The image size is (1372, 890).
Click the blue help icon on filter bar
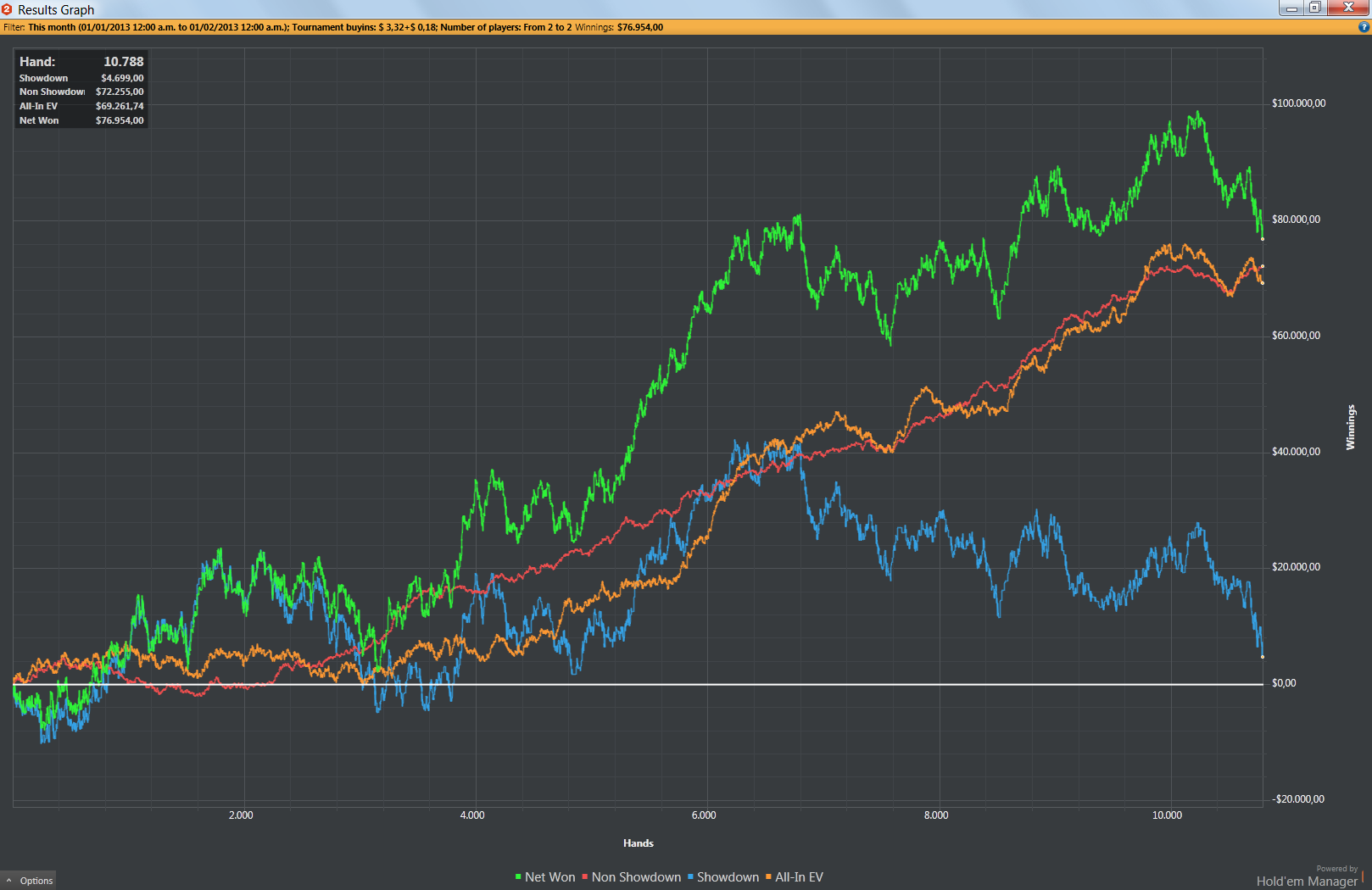pos(1364,27)
